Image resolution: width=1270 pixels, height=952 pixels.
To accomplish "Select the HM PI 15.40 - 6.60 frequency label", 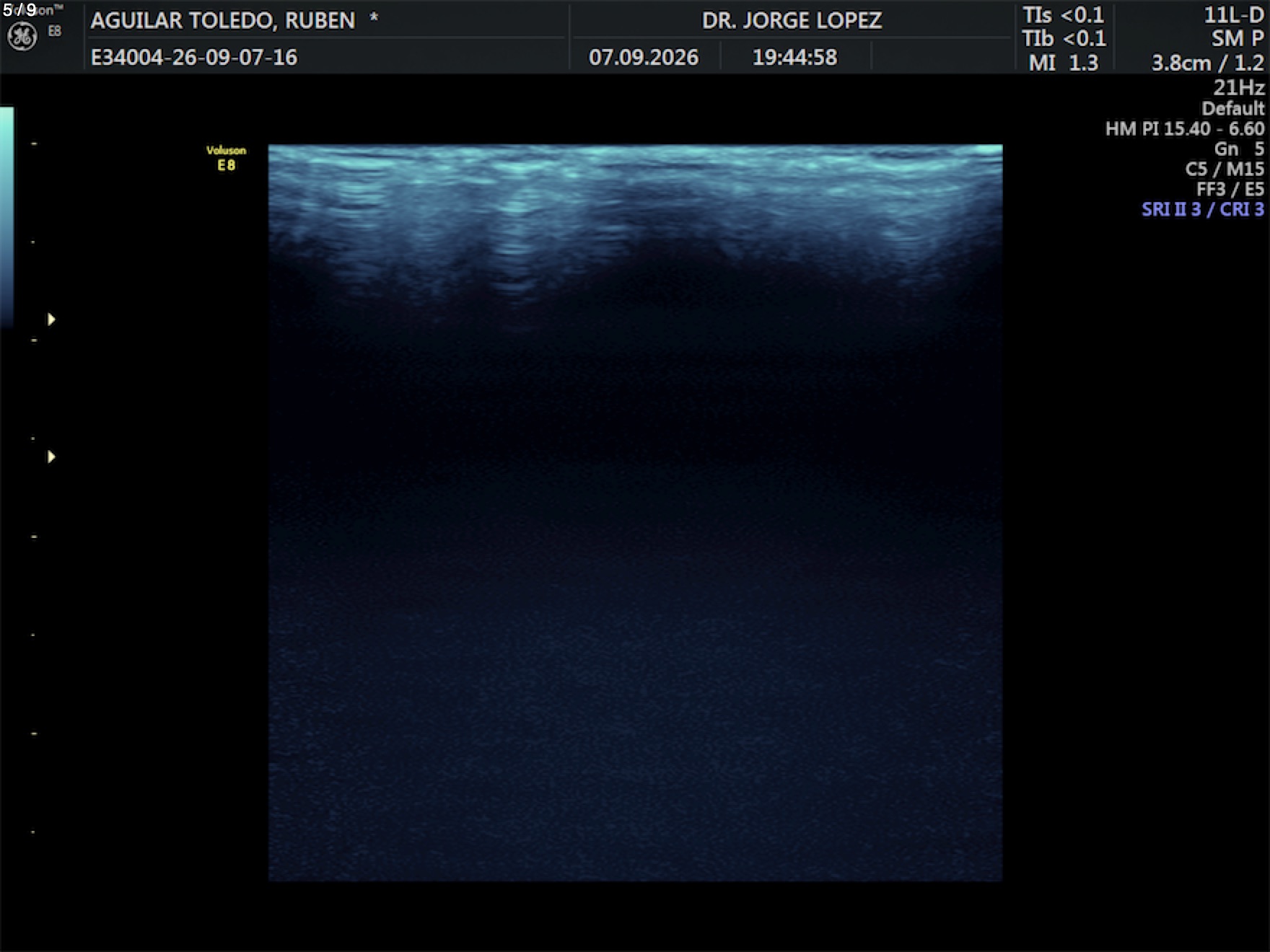I will [1185, 128].
